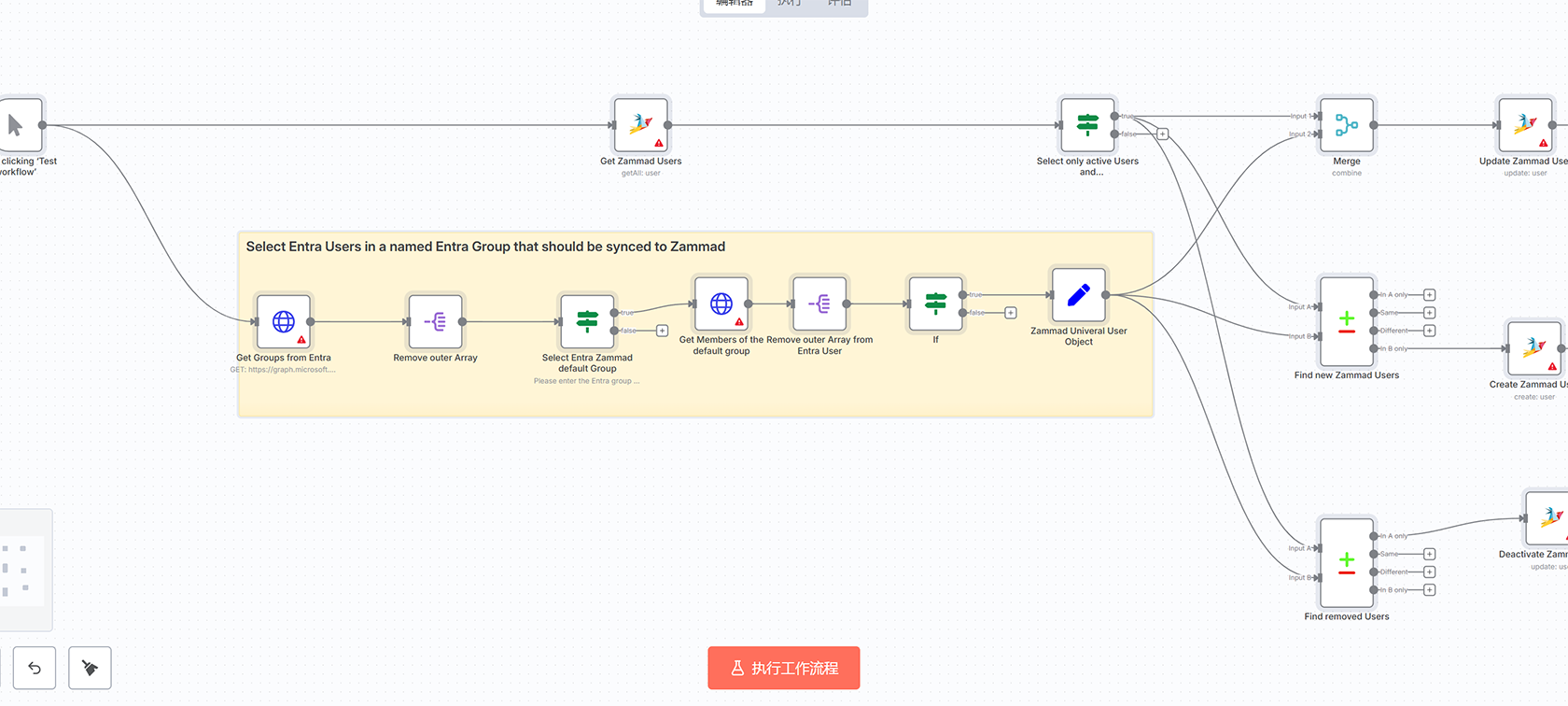The width and height of the screenshot is (1568, 706).
Task: Click the broom tidy-up workflow icon
Action: (90, 668)
